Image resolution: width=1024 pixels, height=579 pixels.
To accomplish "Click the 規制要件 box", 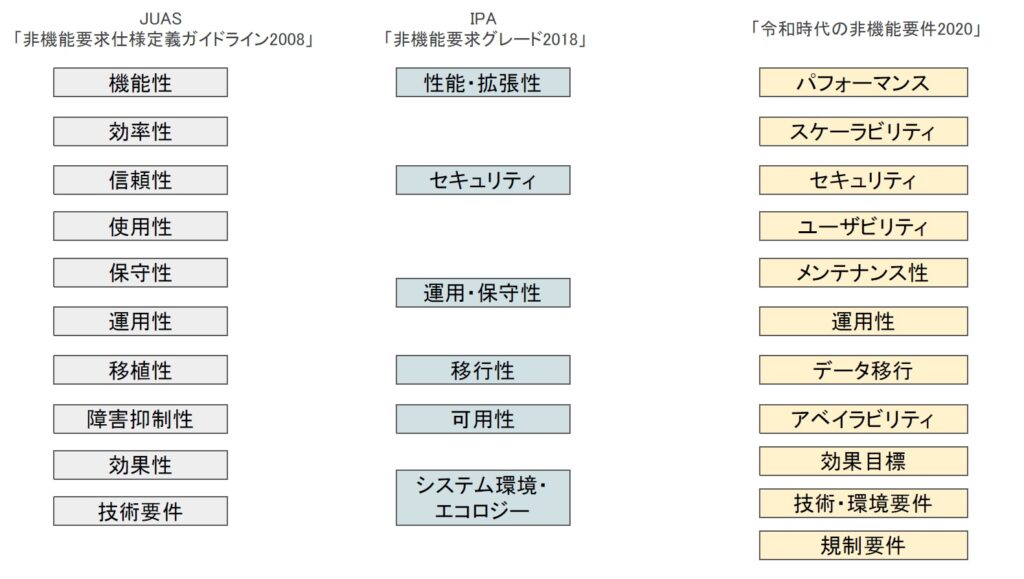I will pyautogui.click(x=863, y=546).
